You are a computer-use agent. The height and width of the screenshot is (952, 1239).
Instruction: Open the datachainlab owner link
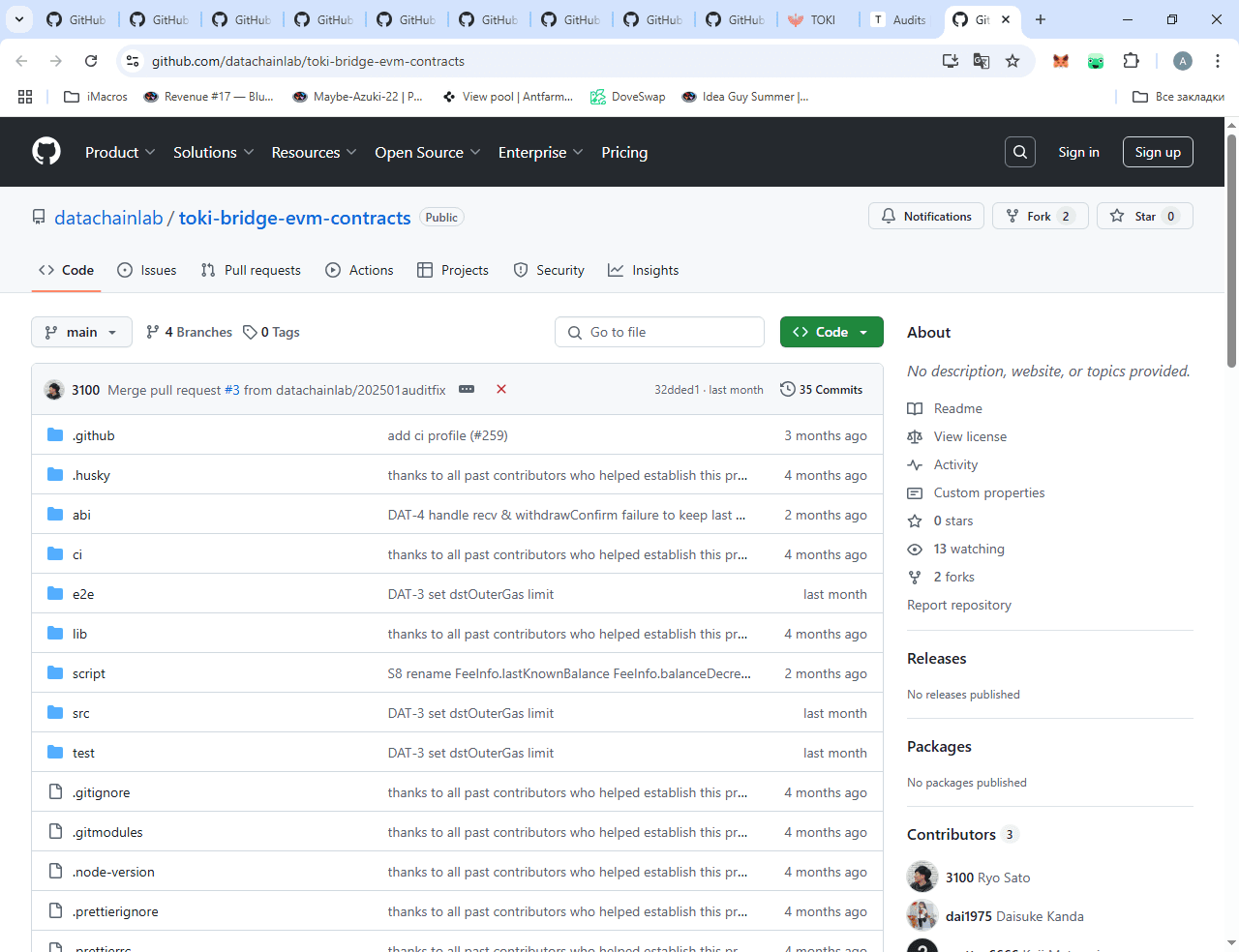[x=108, y=218]
